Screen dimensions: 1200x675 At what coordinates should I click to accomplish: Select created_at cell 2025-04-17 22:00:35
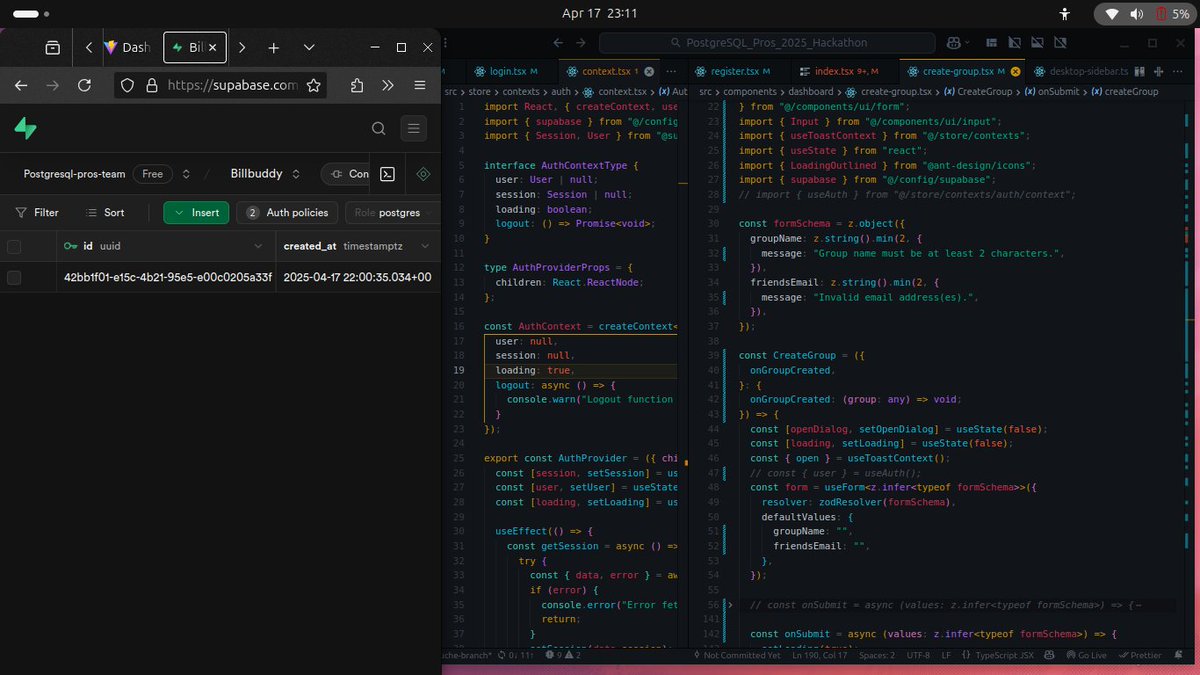click(358, 277)
